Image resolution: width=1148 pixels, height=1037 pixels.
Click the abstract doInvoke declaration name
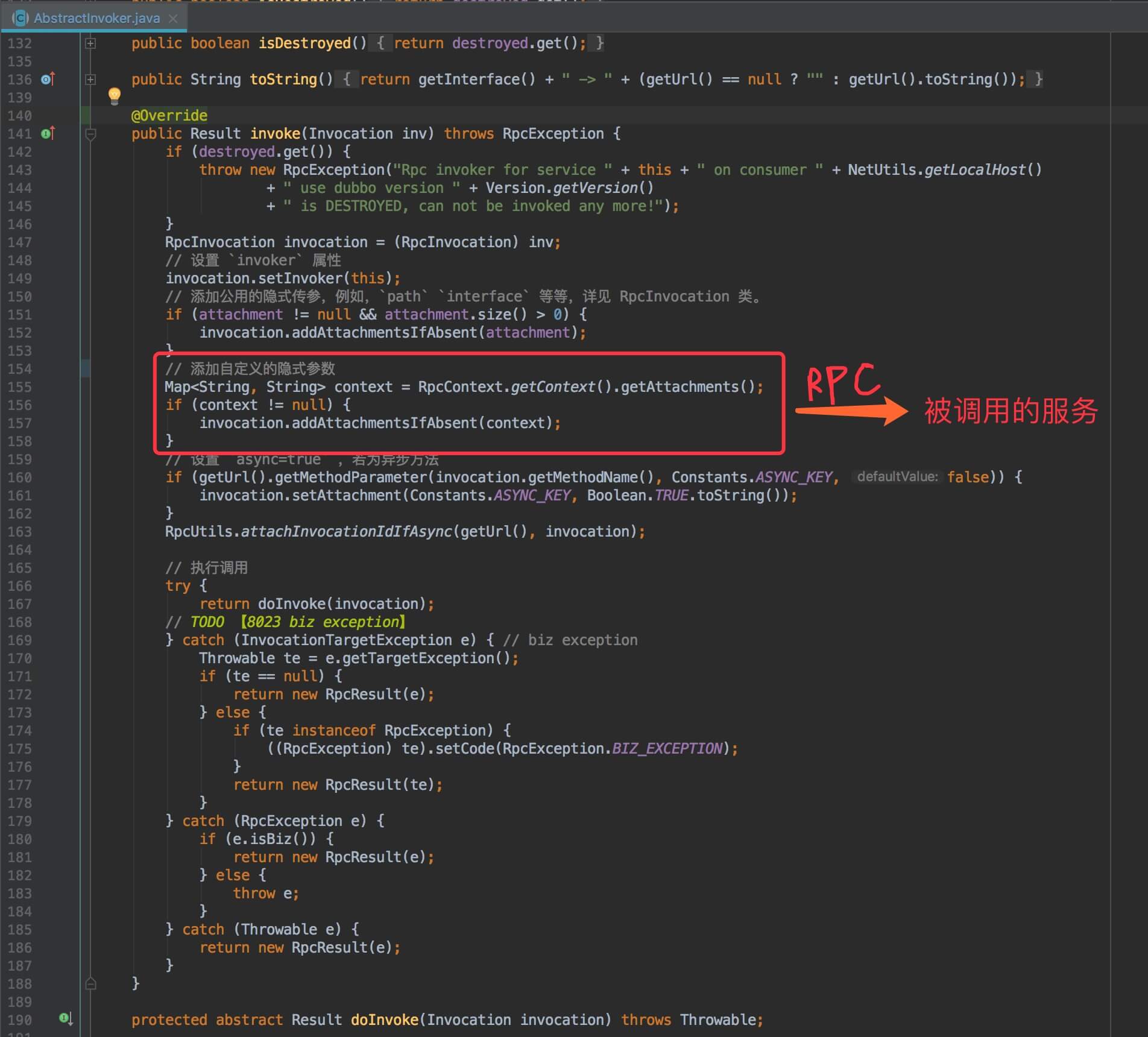(x=384, y=1020)
